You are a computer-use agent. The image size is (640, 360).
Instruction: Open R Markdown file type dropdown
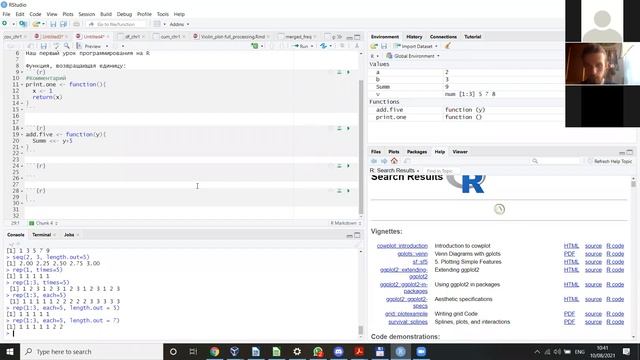pos(345,223)
